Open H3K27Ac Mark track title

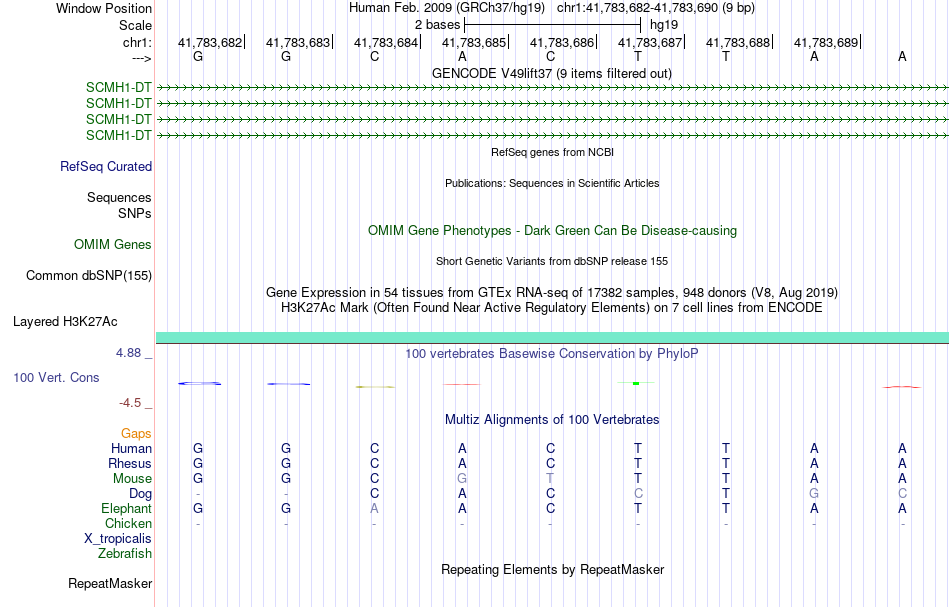coord(552,307)
